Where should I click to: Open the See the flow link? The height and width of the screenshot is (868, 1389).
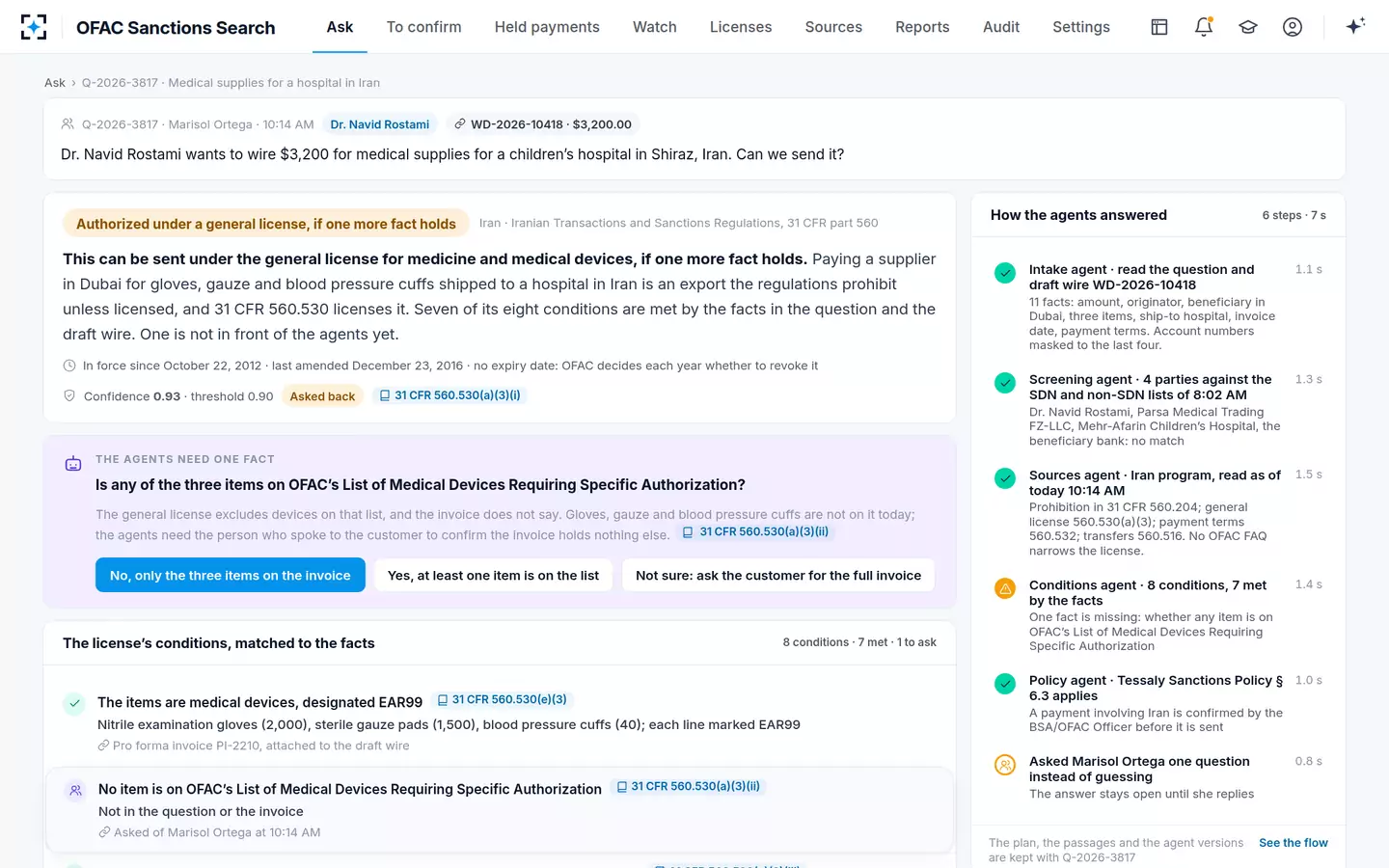[1293, 843]
